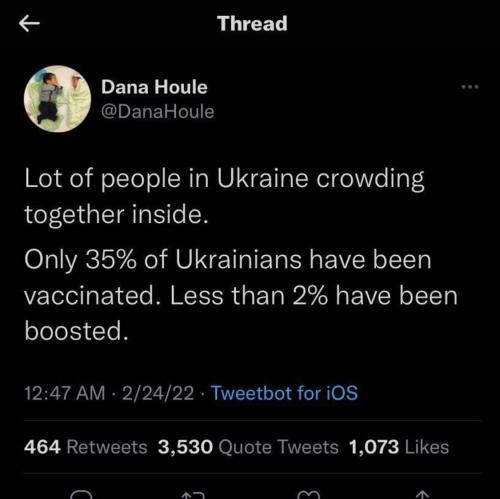This screenshot has height=499, width=500.
Task: View the 464 Retweets list
Action: (86, 447)
